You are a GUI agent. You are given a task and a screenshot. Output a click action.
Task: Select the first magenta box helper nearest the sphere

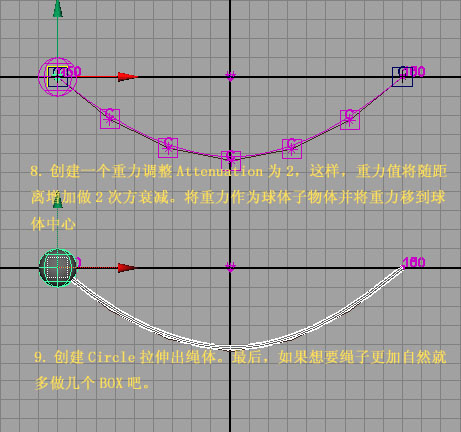click(x=110, y=119)
